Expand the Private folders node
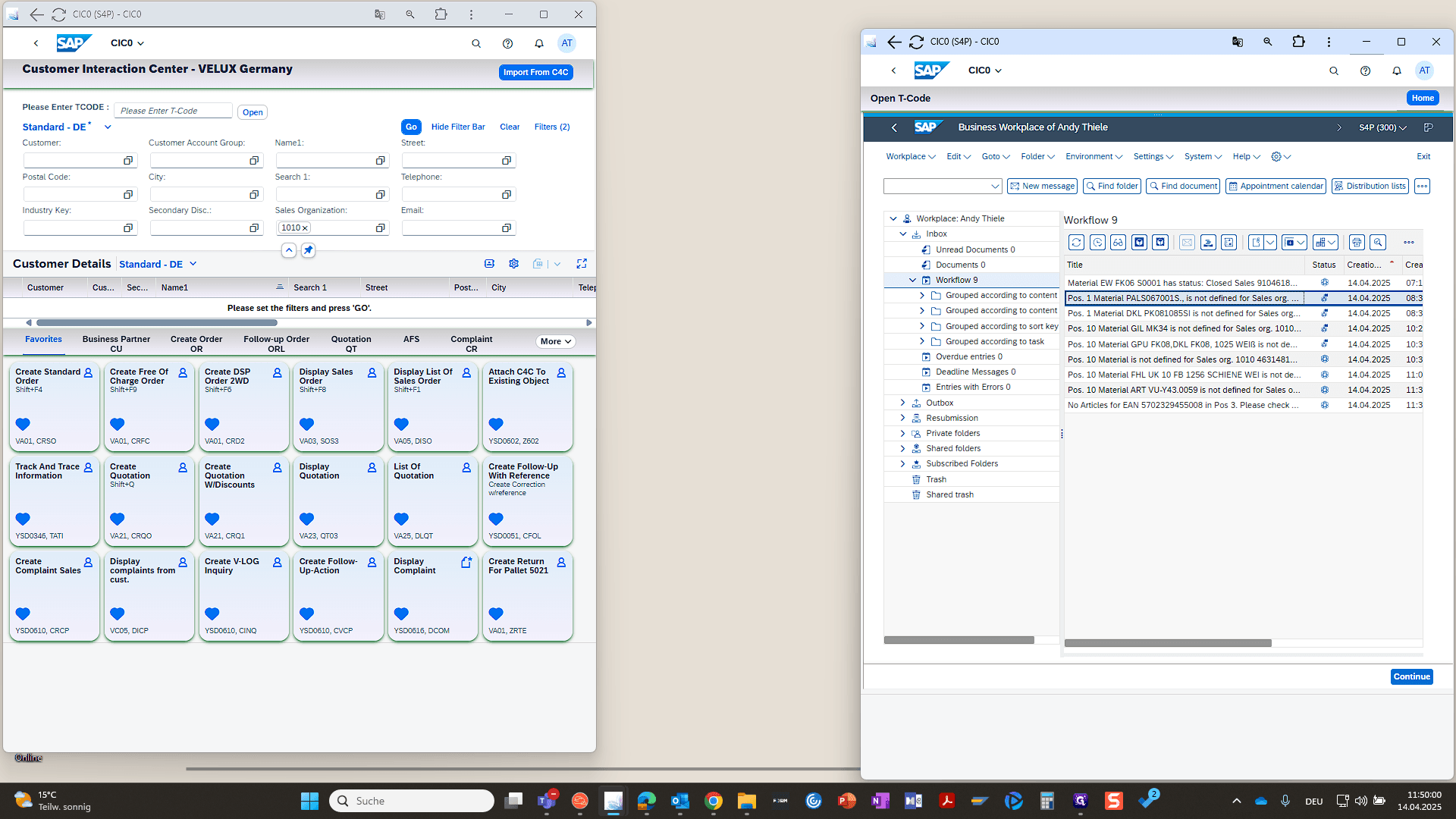The image size is (1456, 819). click(902, 434)
